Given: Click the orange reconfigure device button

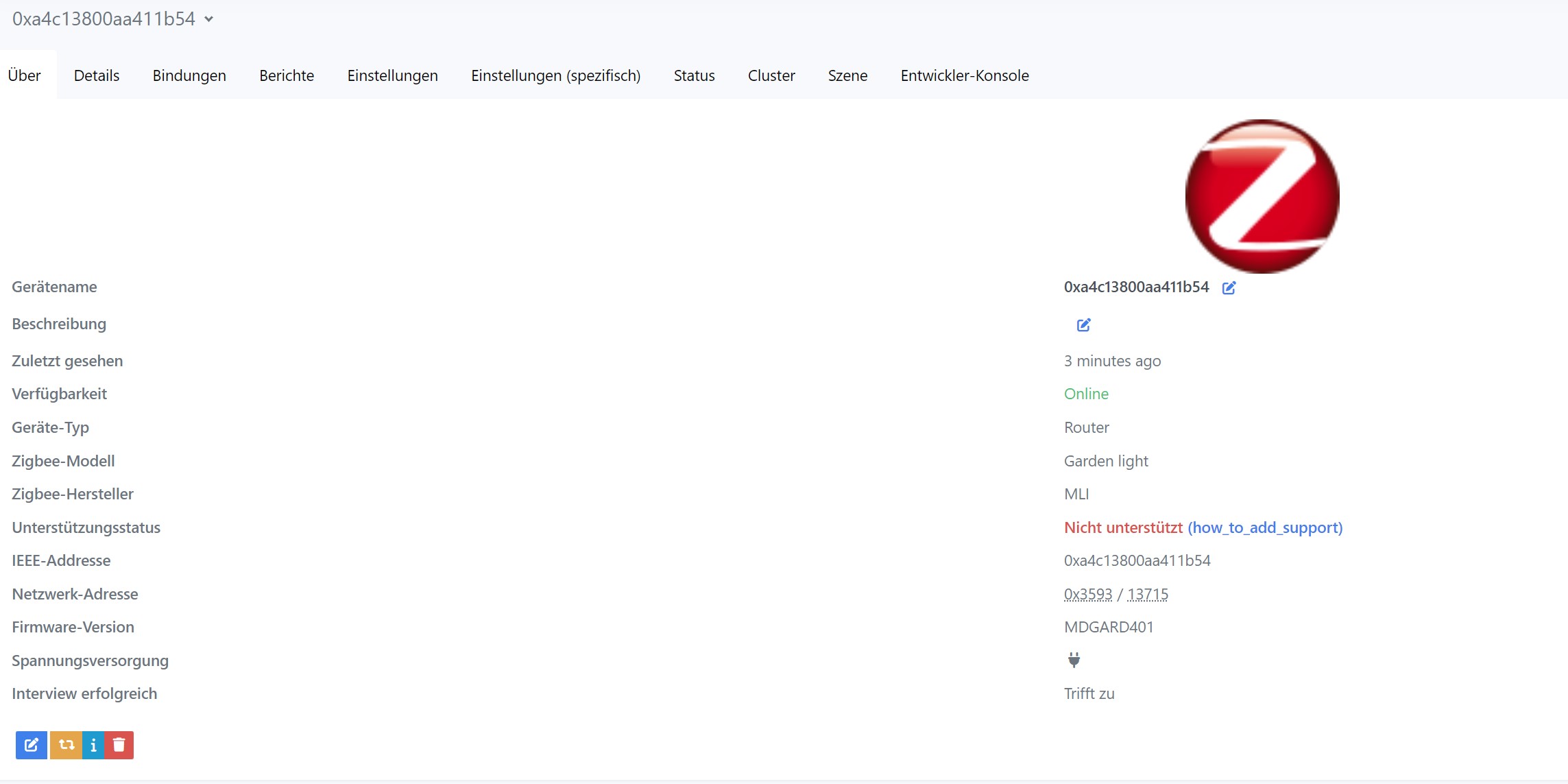Looking at the screenshot, I should pyautogui.click(x=66, y=745).
